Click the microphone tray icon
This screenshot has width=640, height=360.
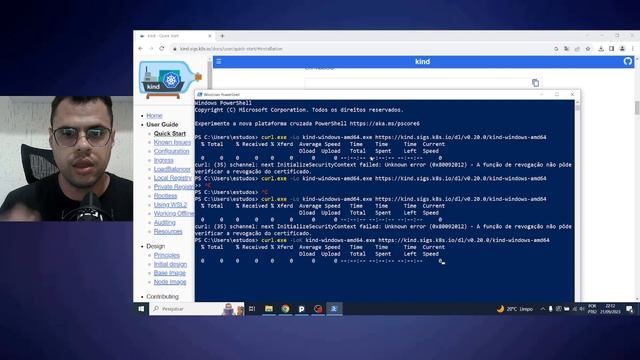click(x=551, y=309)
